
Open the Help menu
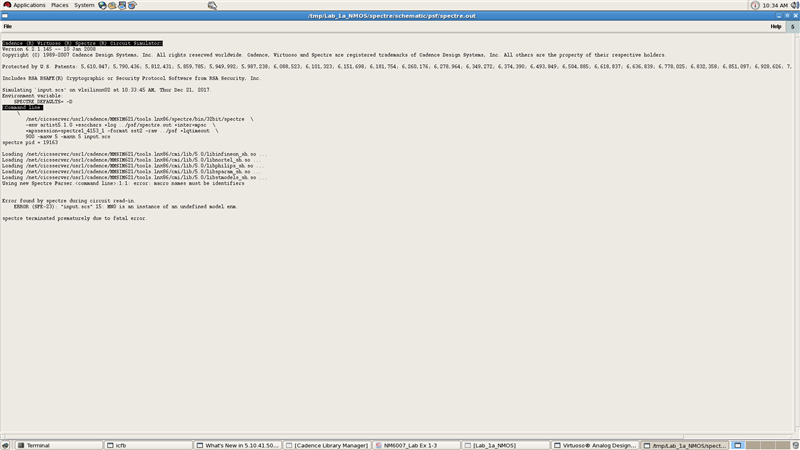(775, 26)
